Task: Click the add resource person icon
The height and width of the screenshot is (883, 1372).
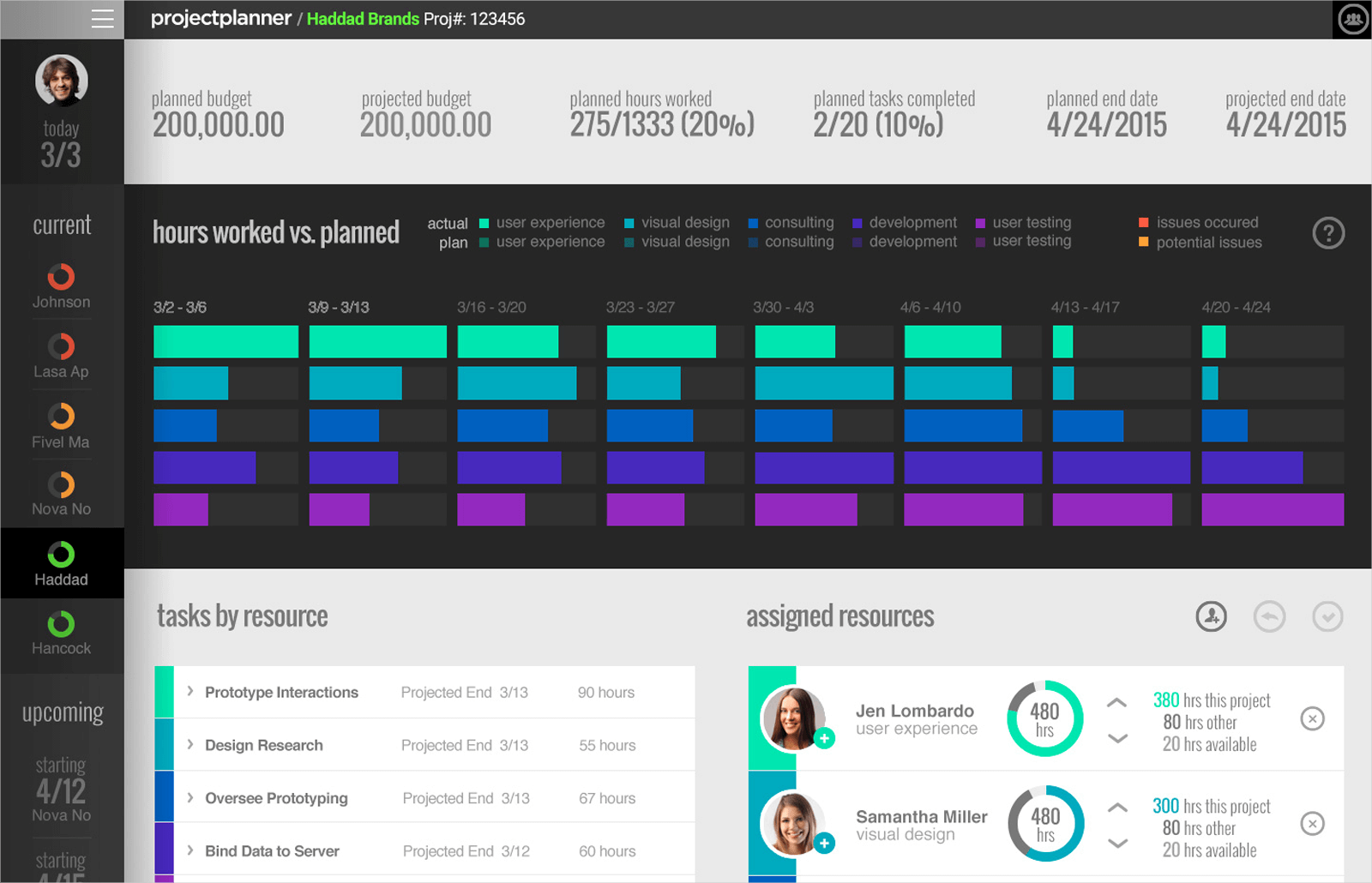Action: point(1211,616)
